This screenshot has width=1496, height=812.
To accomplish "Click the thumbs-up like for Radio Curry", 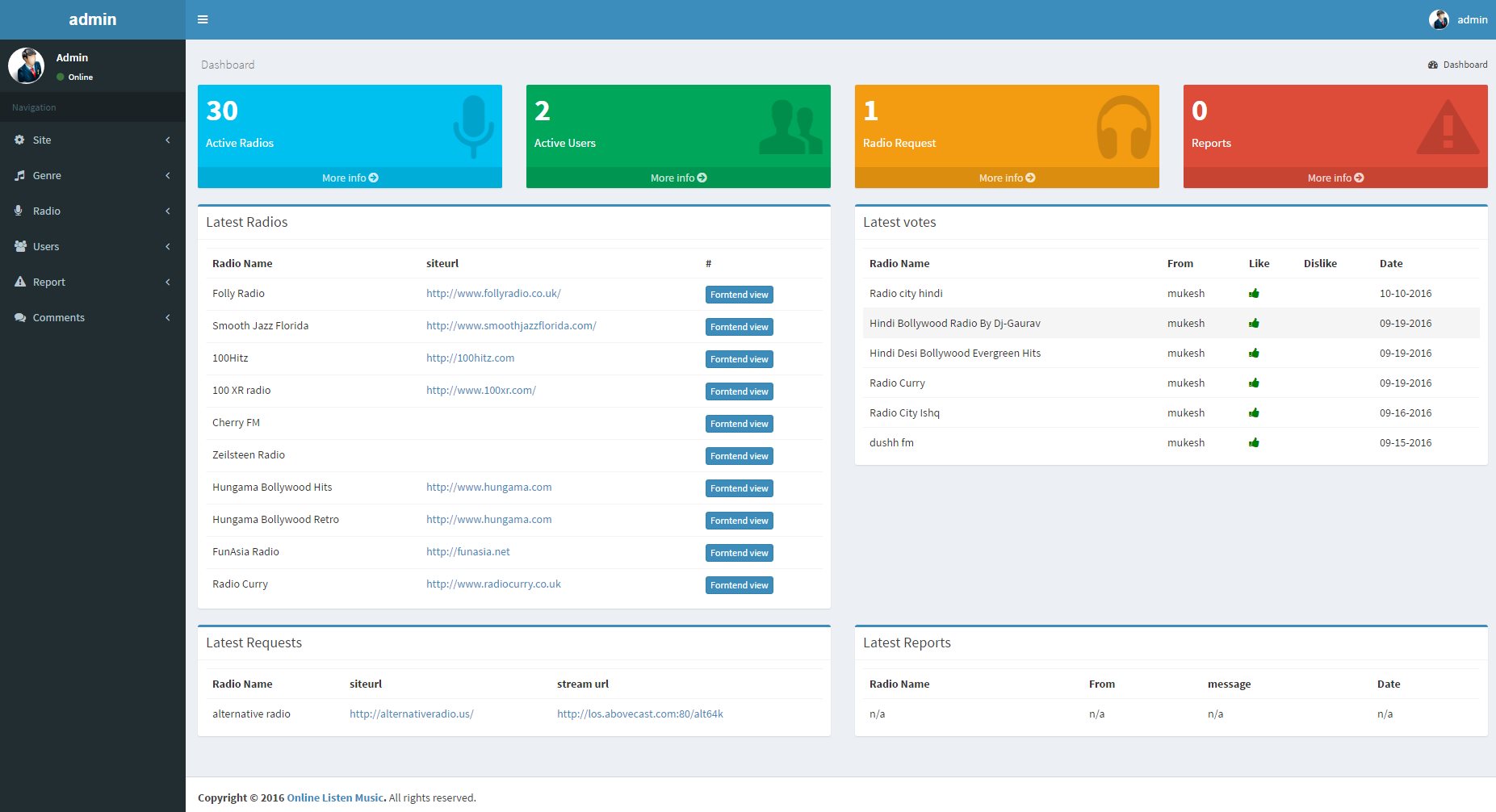I will 1255,383.
